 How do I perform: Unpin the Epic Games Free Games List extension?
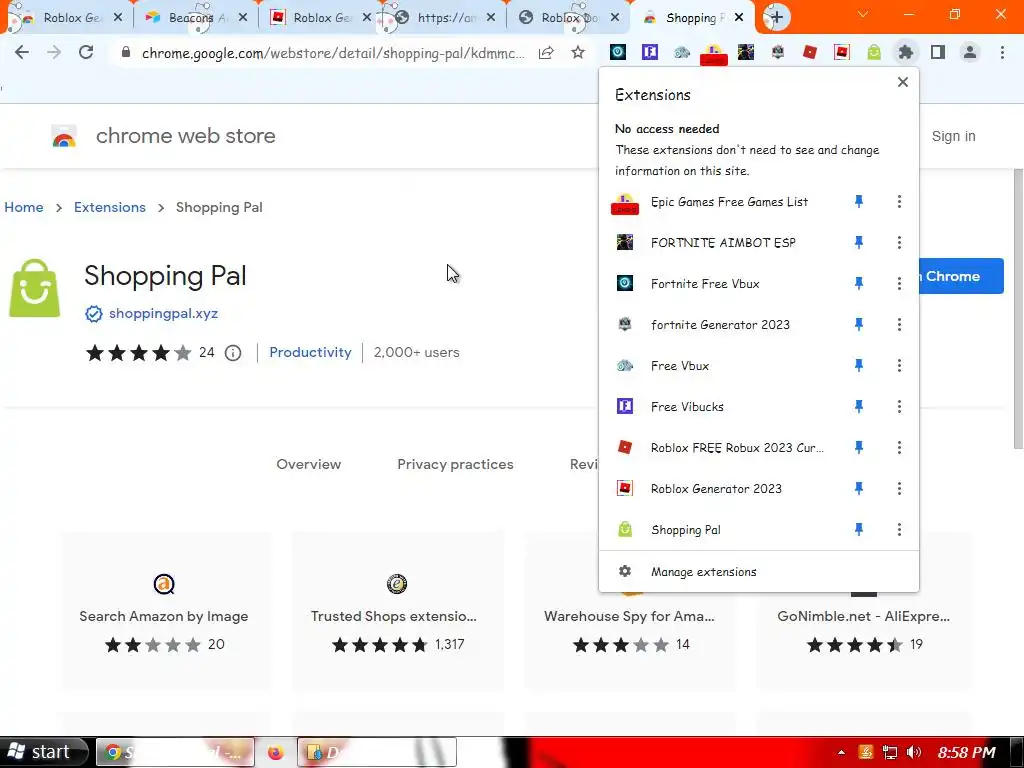859,202
